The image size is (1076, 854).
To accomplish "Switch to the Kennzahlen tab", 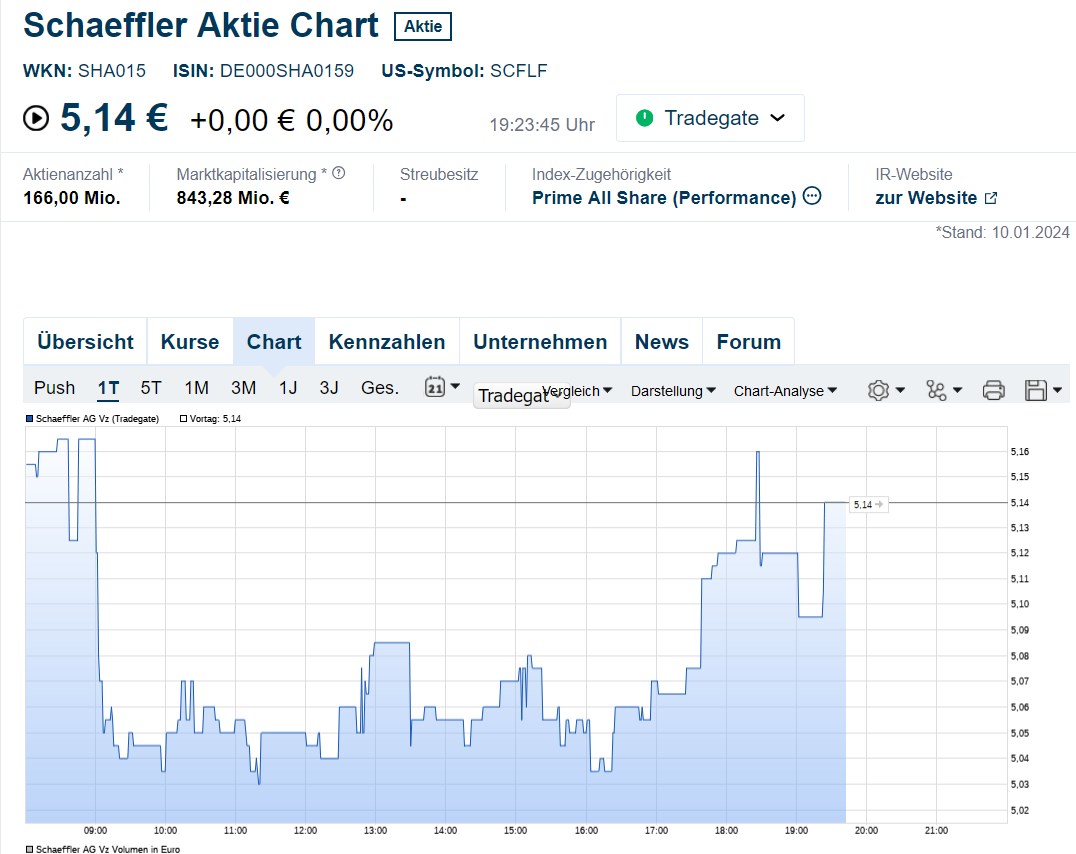I will [x=387, y=342].
